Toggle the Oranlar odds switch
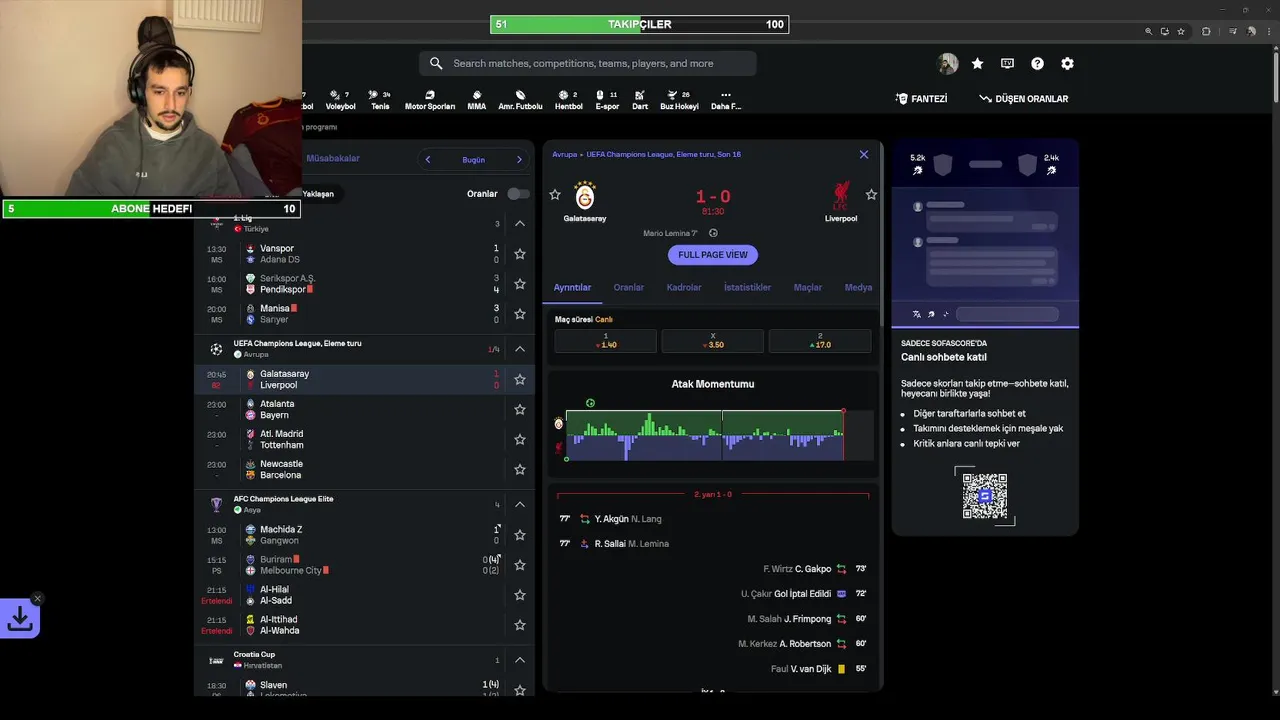Viewport: 1280px width, 720px height. click(518, 194)
